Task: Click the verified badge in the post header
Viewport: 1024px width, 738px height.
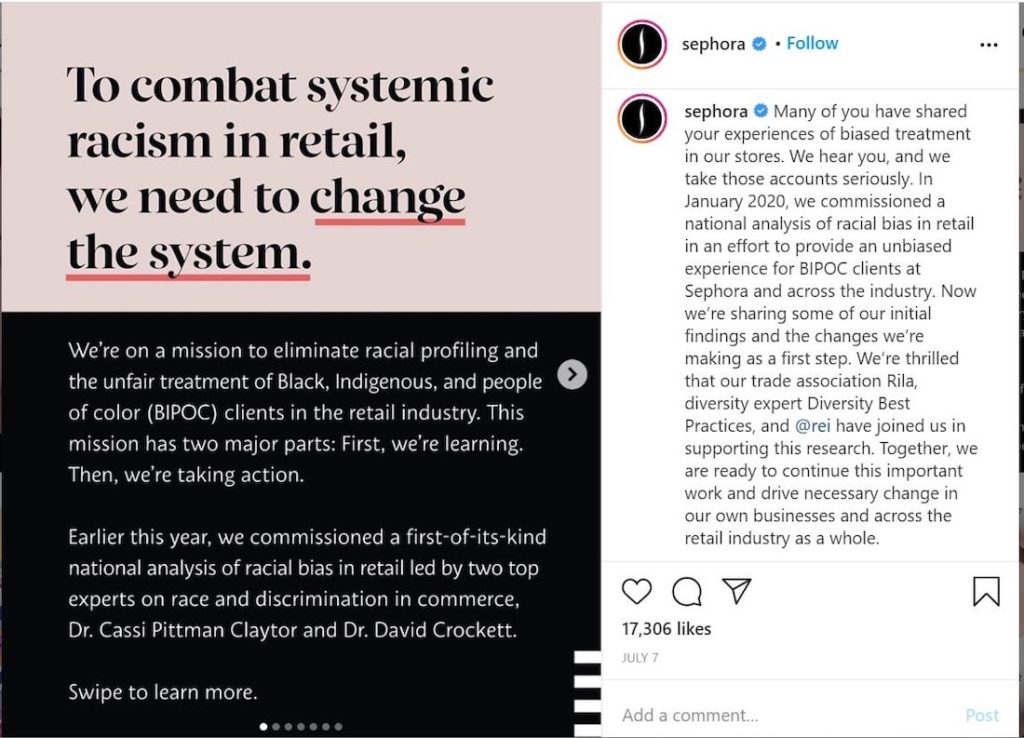Action: 760,44
